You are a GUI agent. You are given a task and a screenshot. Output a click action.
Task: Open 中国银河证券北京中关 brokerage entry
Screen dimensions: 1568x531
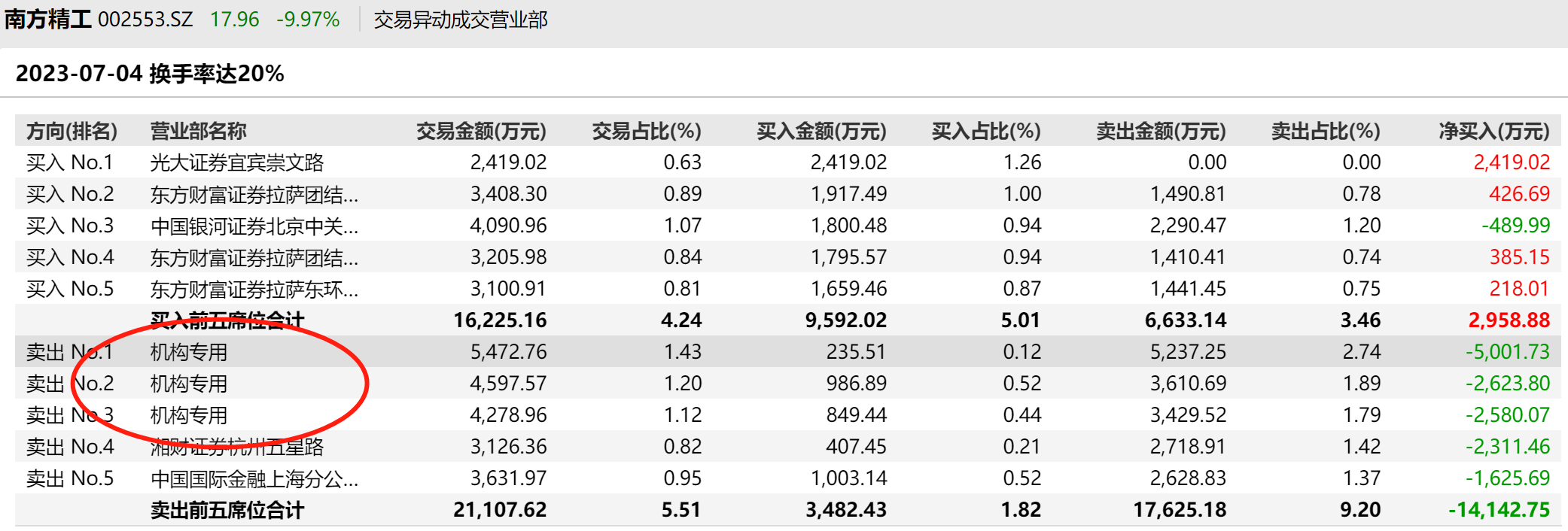point(254,226)
